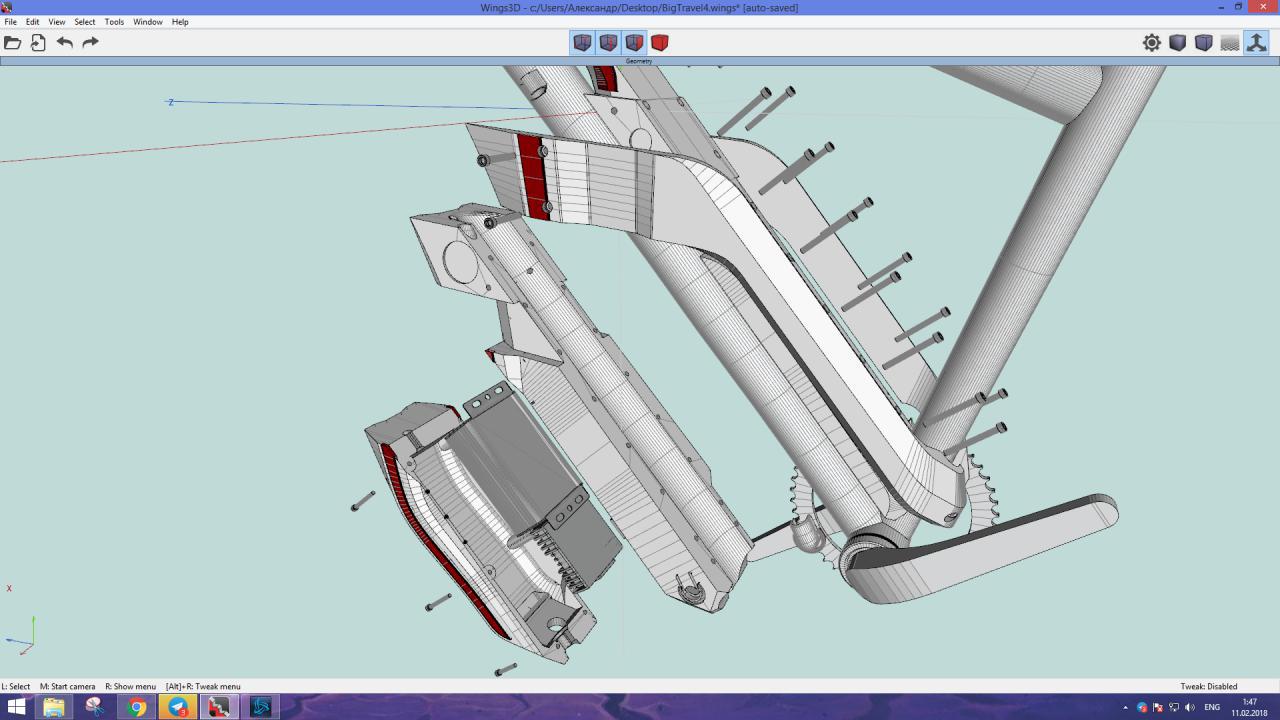Click the 'M: Start camera' status hint
The image size is (1280, 720).
pos(68,686)
